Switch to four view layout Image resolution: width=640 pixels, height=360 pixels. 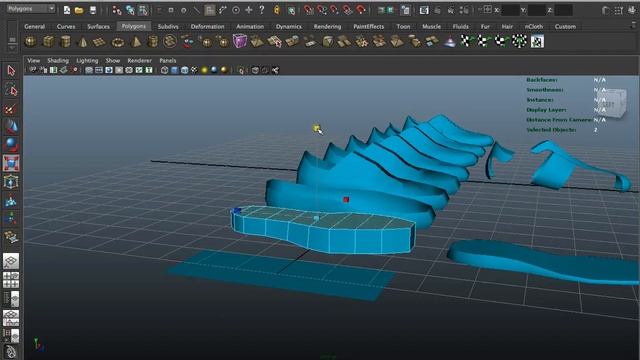click(x=11, y=280)
